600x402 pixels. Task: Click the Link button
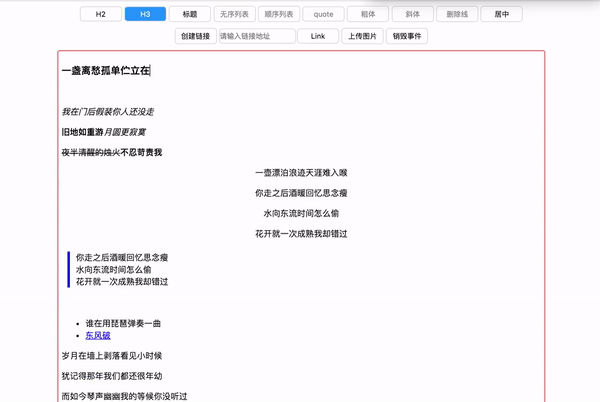pyautogui.click(x=318, y=36)
